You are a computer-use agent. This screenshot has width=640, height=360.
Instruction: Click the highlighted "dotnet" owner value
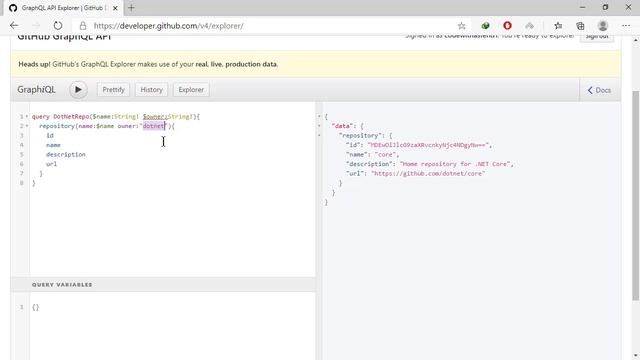[153, 126]
